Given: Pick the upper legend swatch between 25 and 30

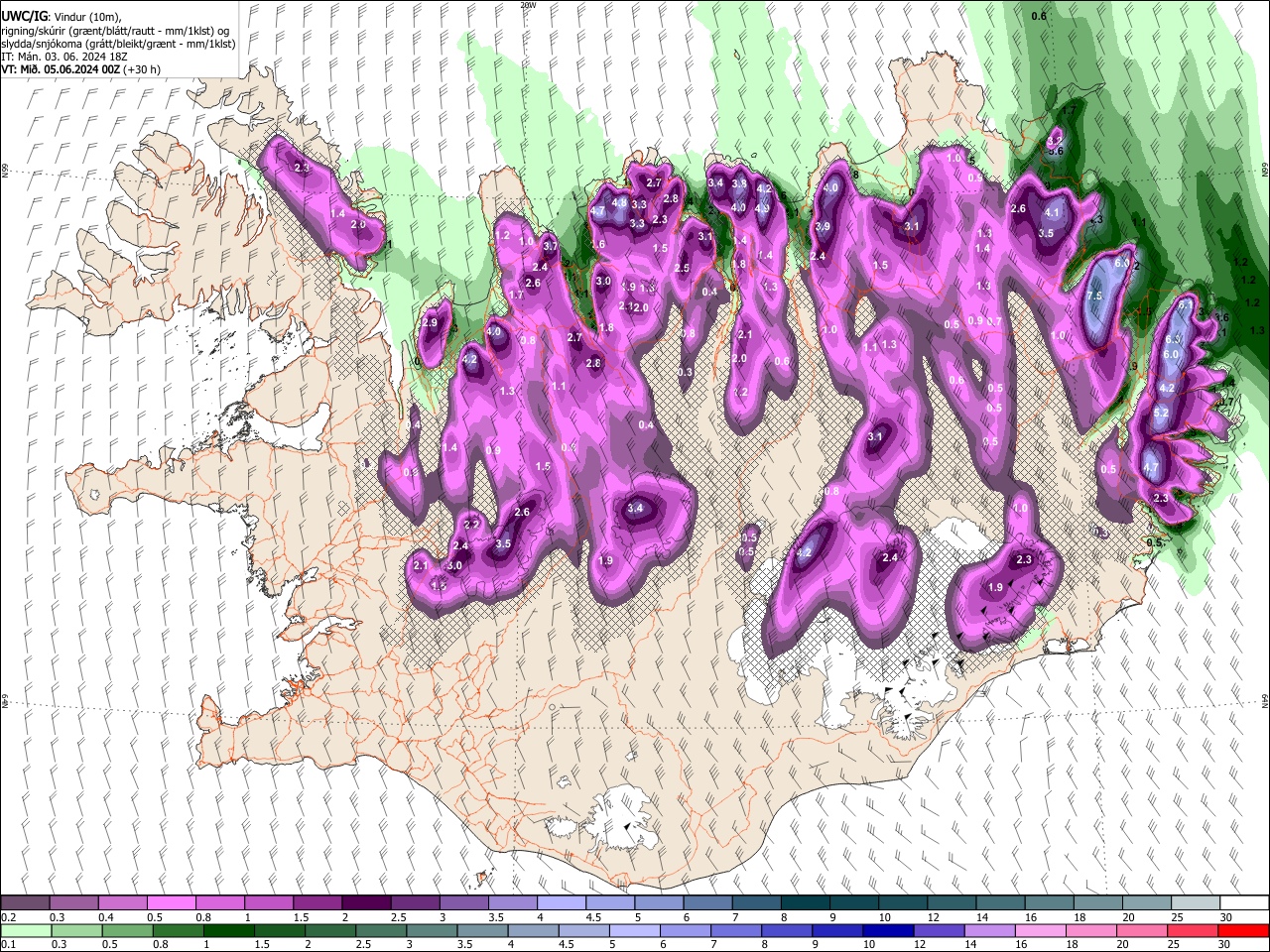Looking at the screenshot, I should (1195, 903).
